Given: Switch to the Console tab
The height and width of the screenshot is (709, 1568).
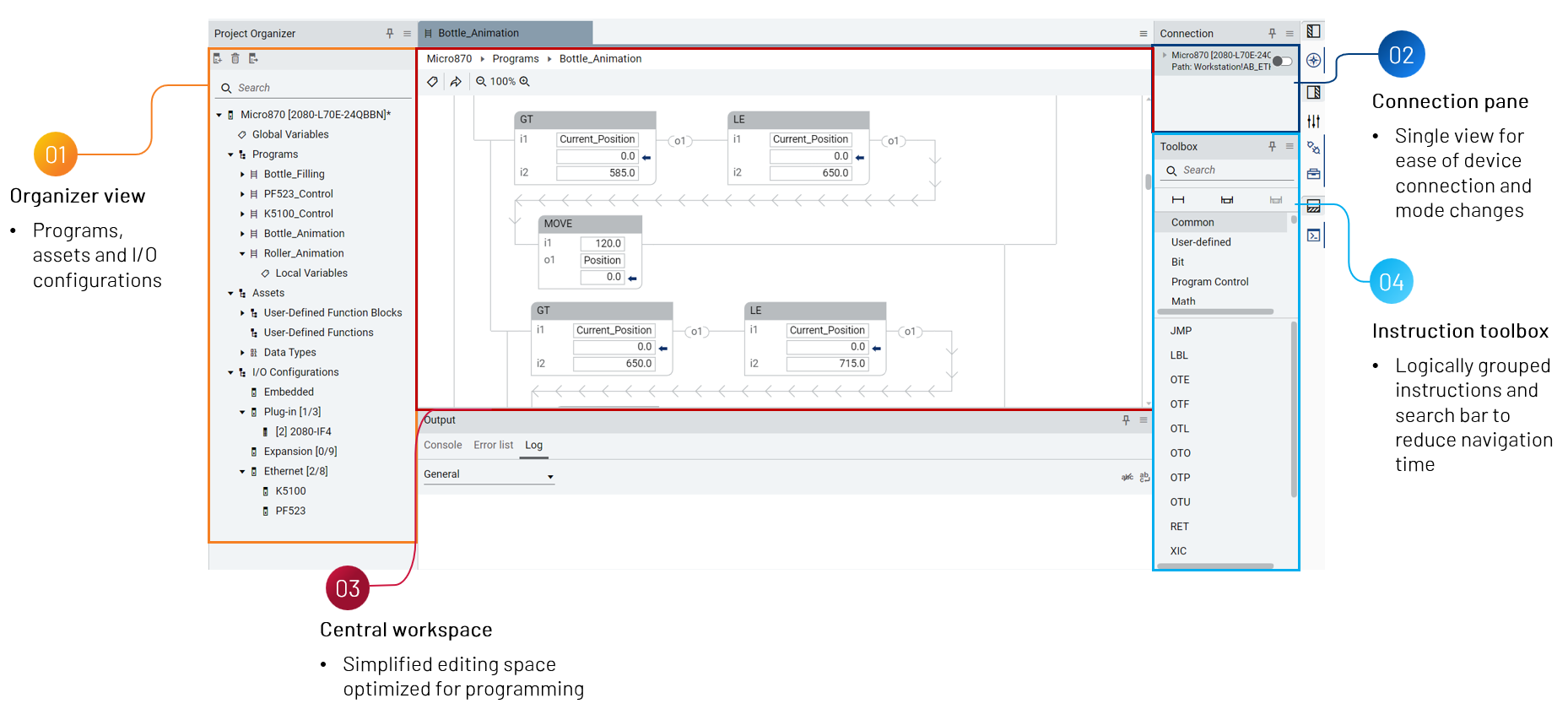Looking at the screenshot, I should pyautogui.click(x=442, y=446).
